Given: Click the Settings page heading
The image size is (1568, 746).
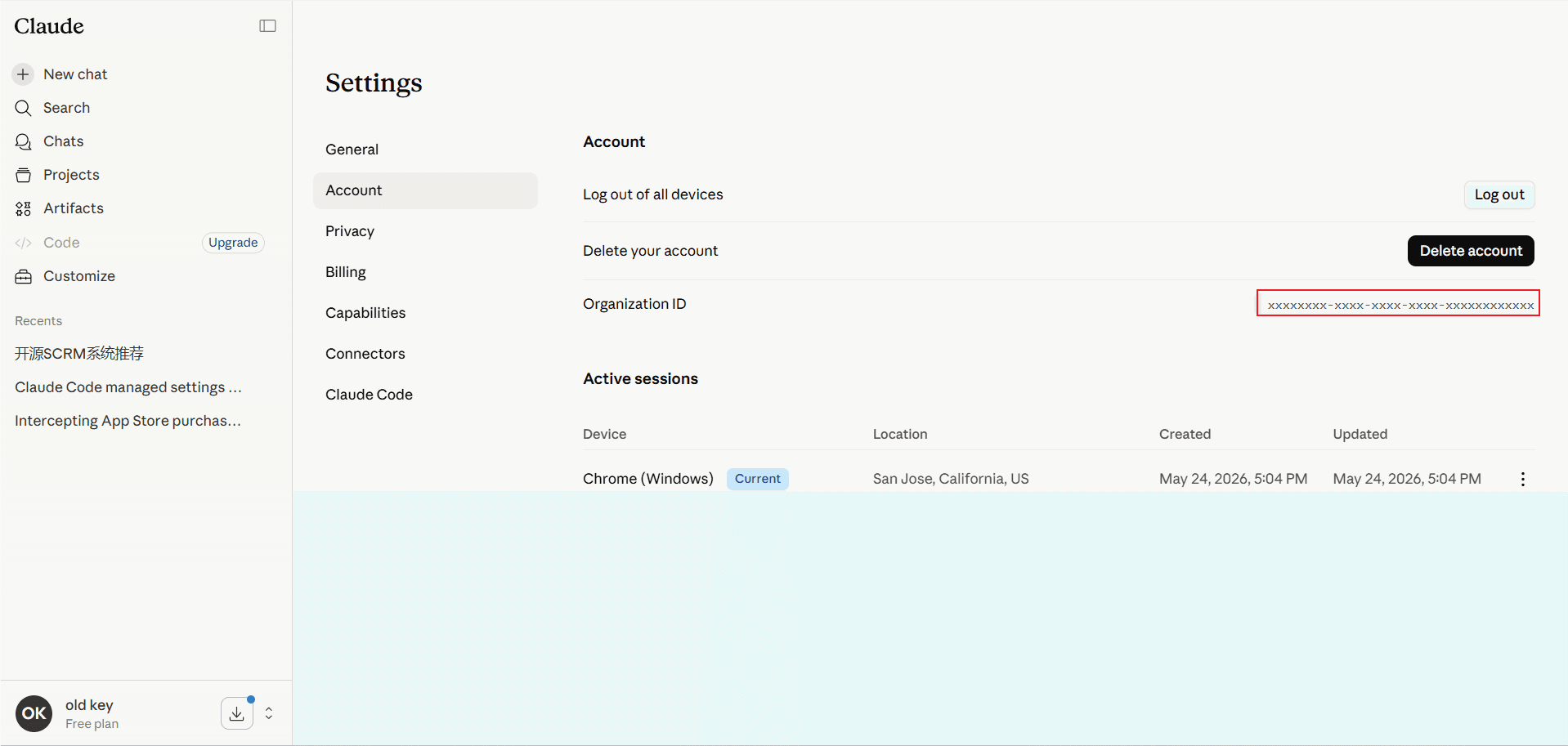Looking at the screenshot, I should [x=374, y=83].
